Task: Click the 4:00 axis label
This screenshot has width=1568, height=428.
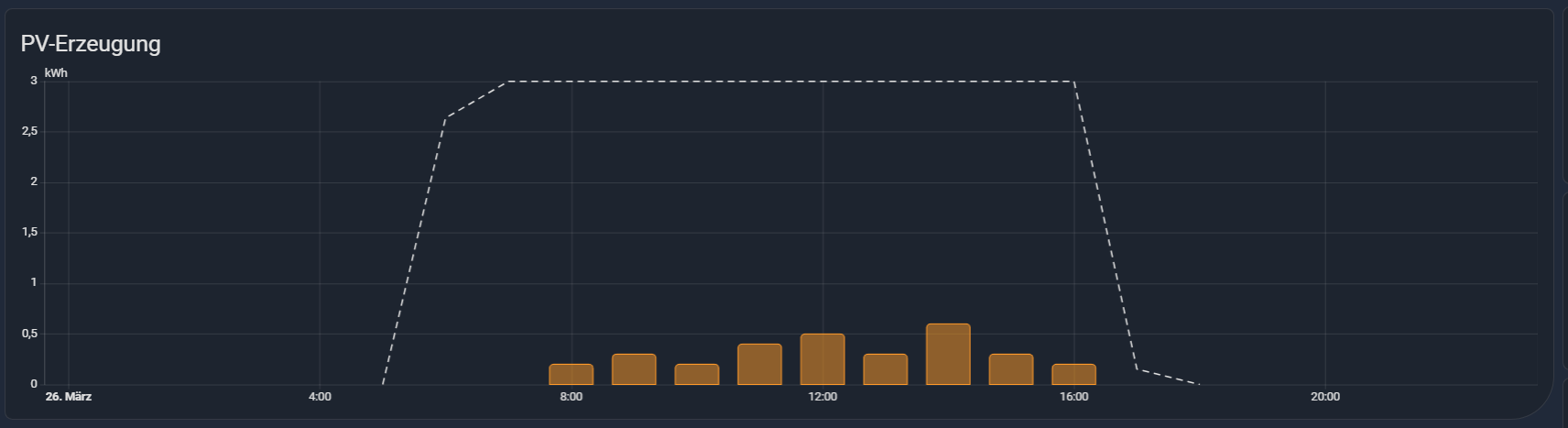Action: pos(320,397)
